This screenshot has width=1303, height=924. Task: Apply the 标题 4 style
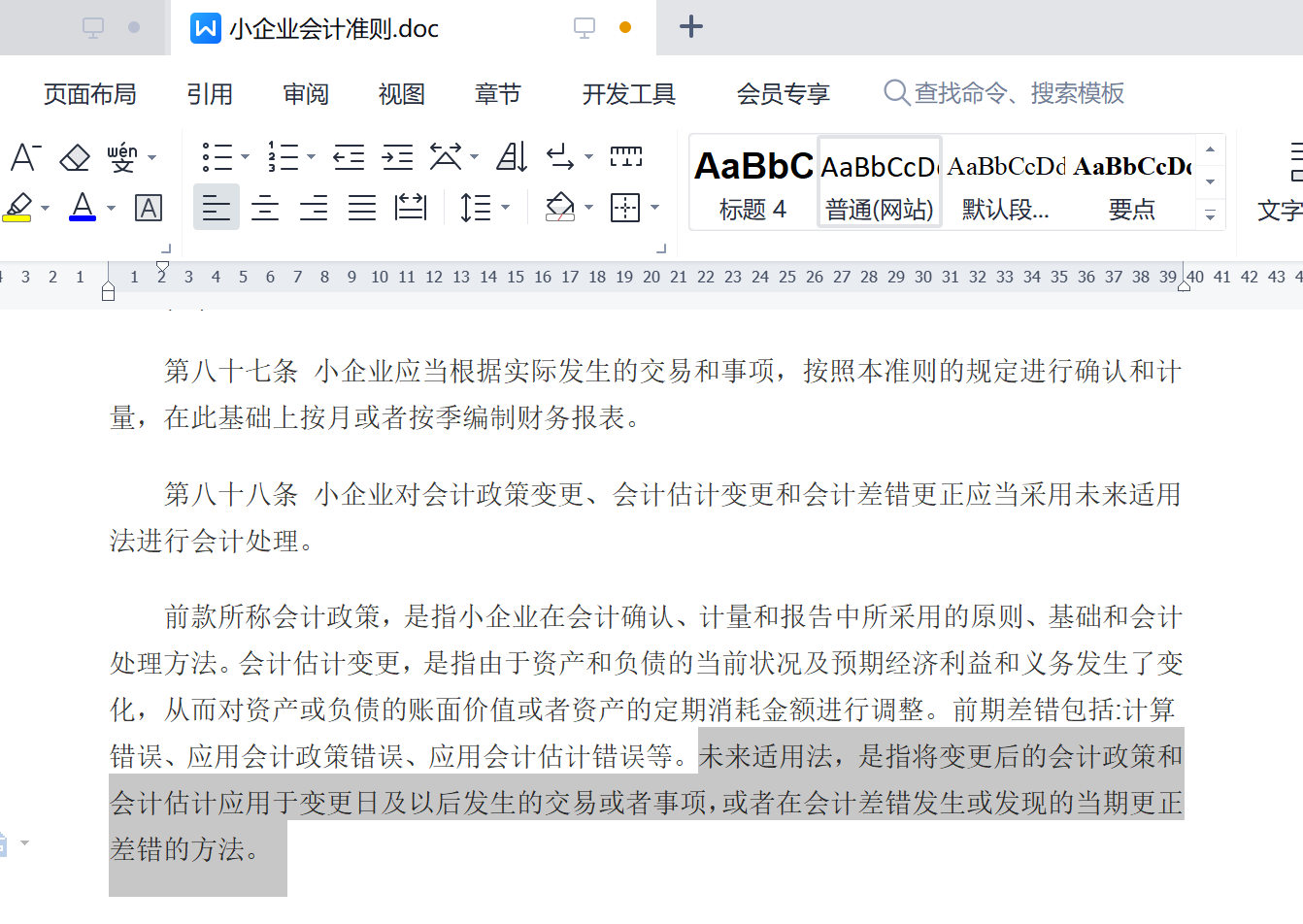coord(753,183)
